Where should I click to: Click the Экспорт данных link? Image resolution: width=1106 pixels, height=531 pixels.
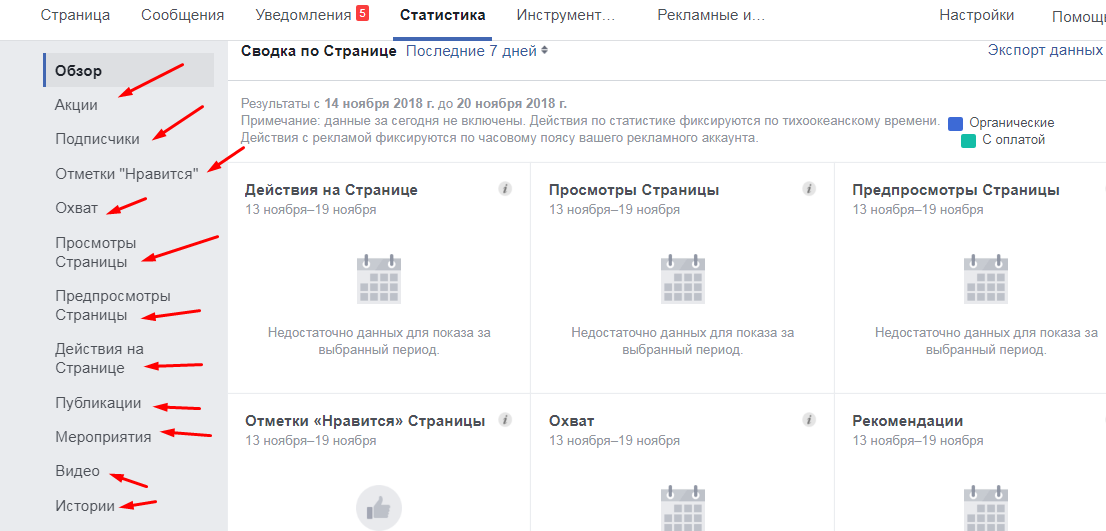[1045, 50]
